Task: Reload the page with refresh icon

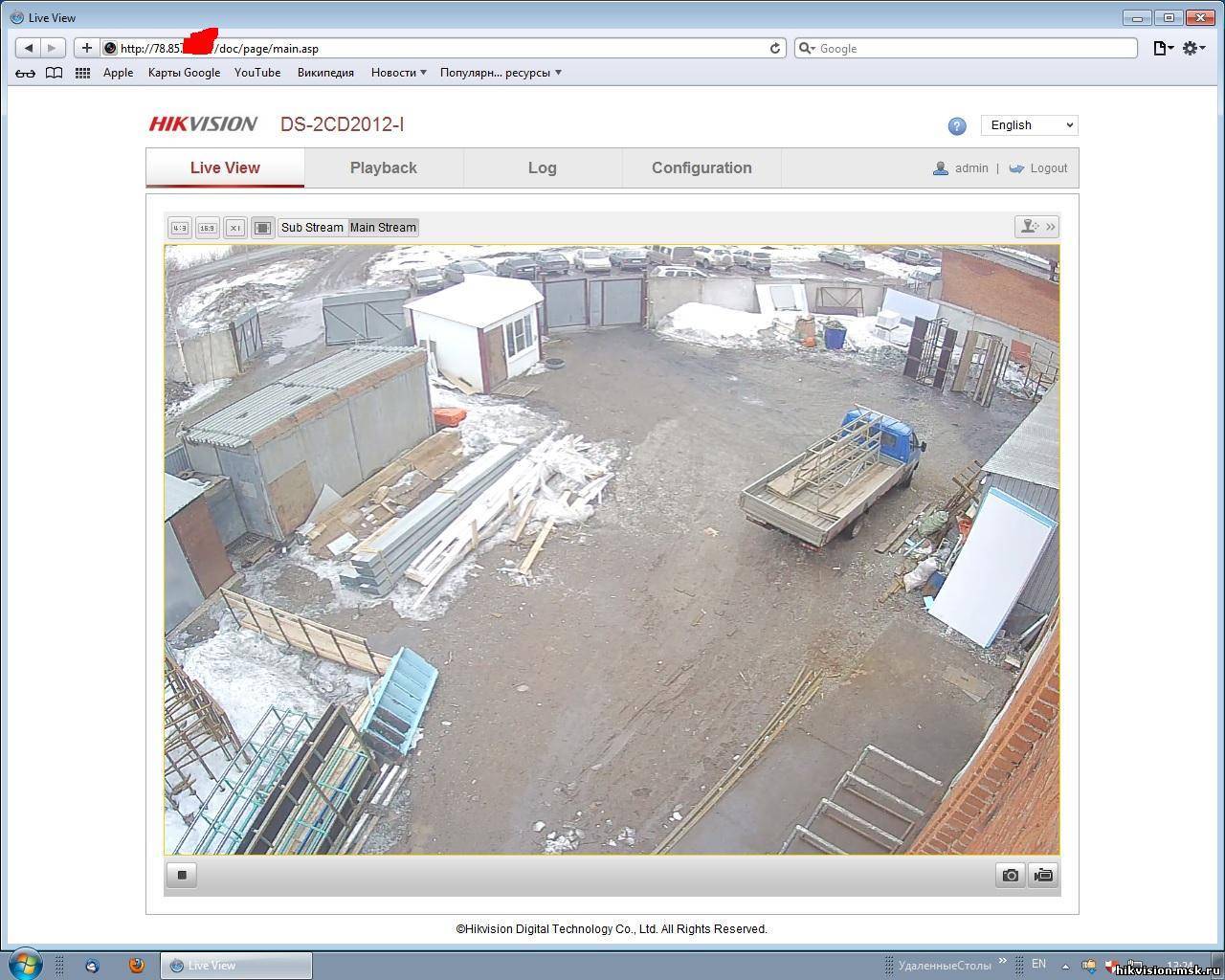Action: [x=775, y=48]
